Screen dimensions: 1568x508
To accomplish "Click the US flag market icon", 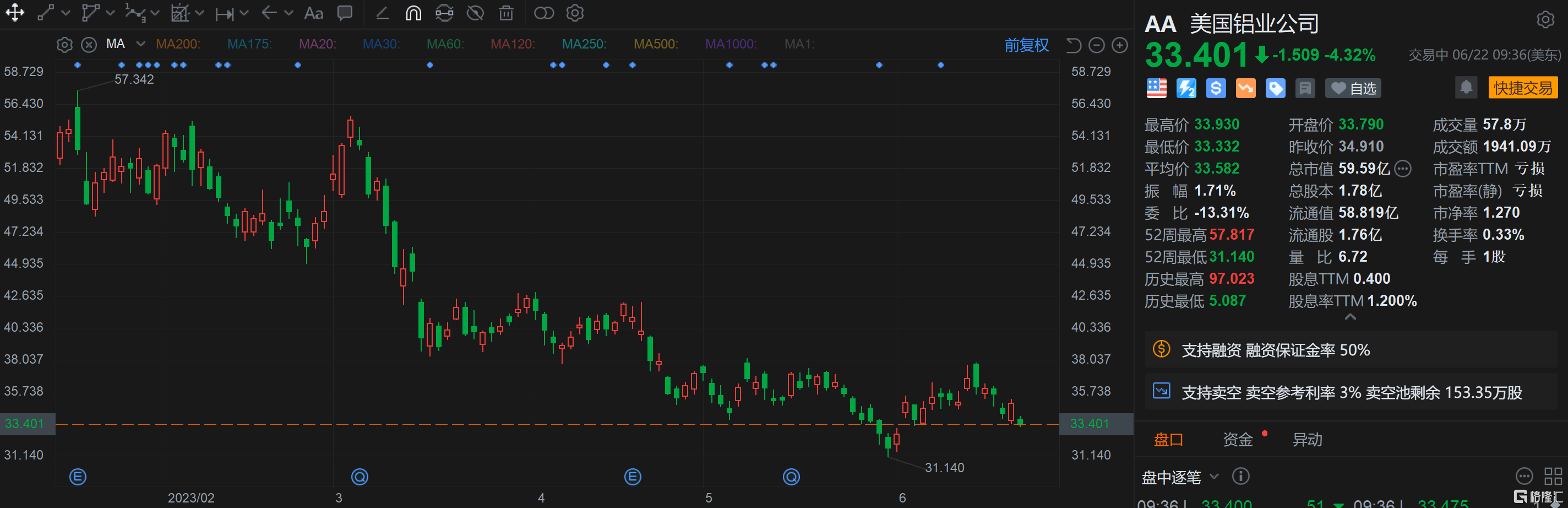I will [1157, 88].
